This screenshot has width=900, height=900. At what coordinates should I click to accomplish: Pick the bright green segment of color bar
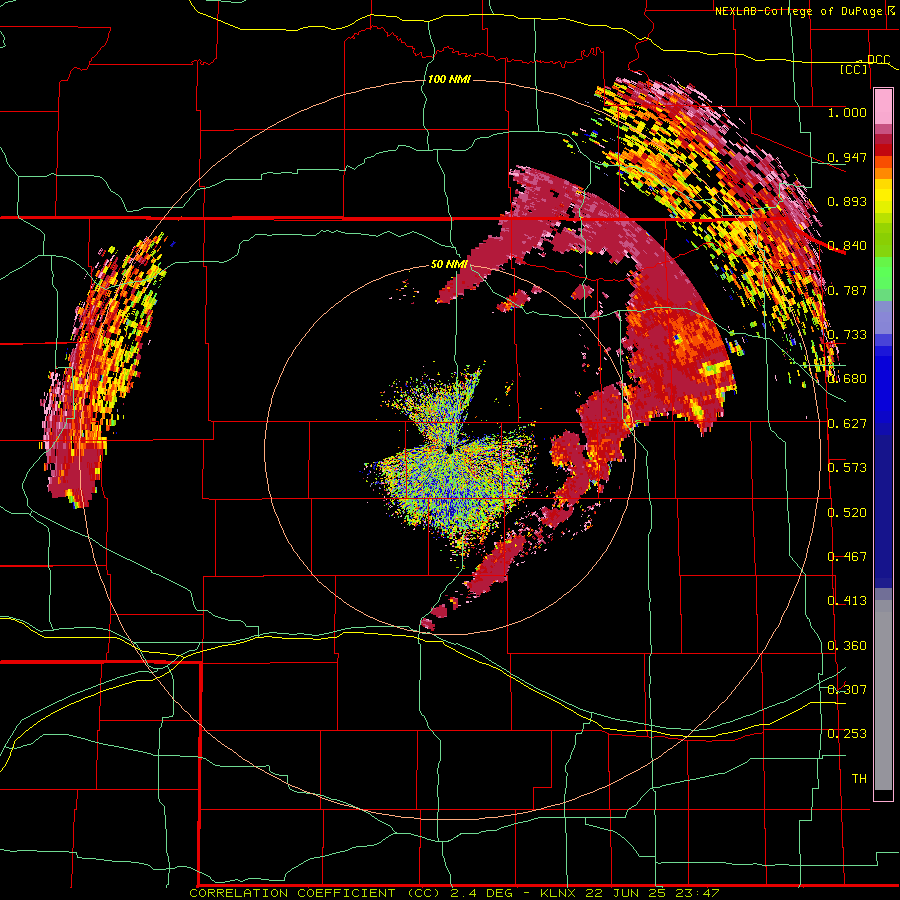[x=883, y=273]
